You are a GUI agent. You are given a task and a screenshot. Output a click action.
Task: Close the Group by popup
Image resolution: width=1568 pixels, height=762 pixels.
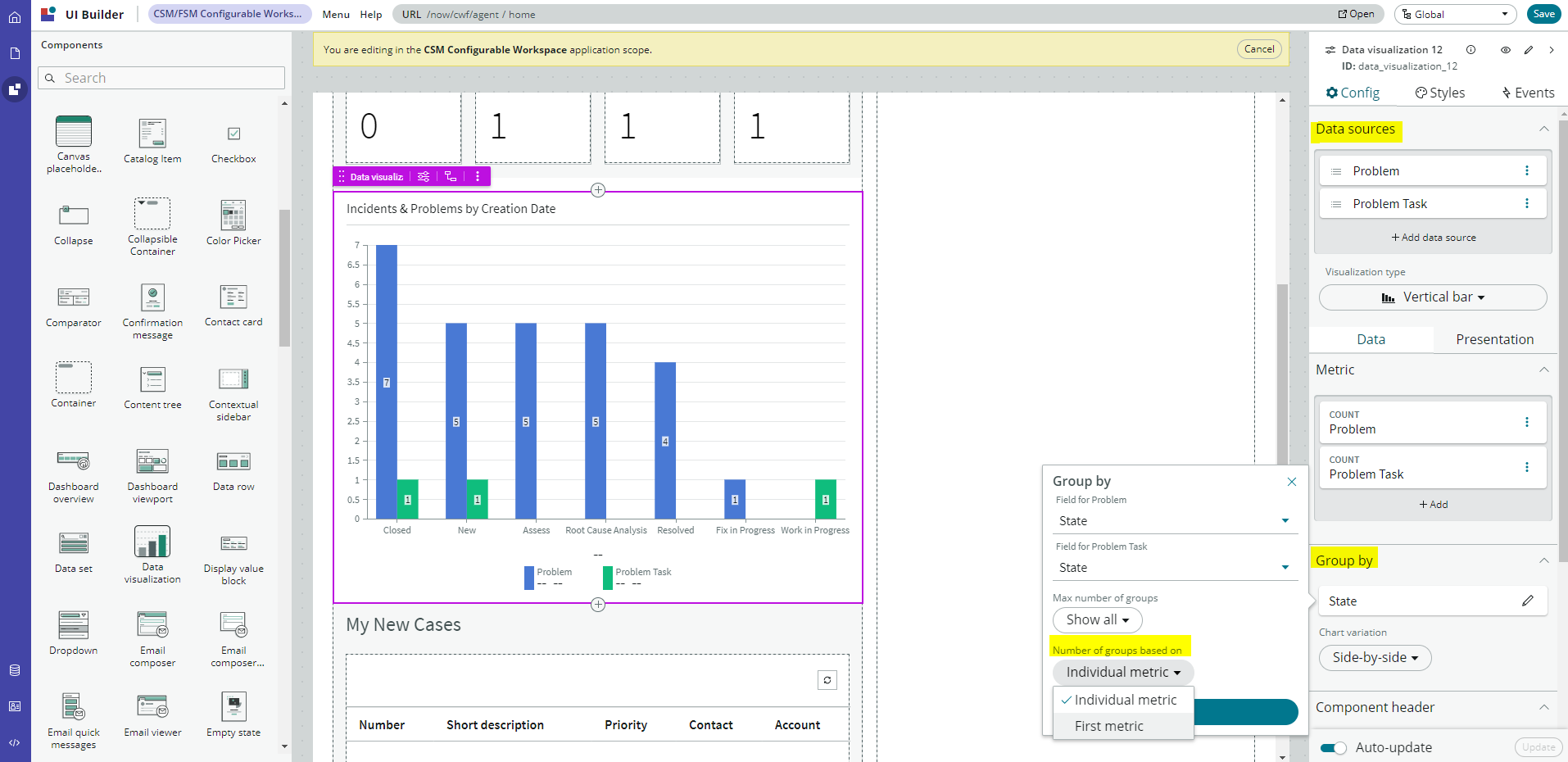pos(1292,482)
